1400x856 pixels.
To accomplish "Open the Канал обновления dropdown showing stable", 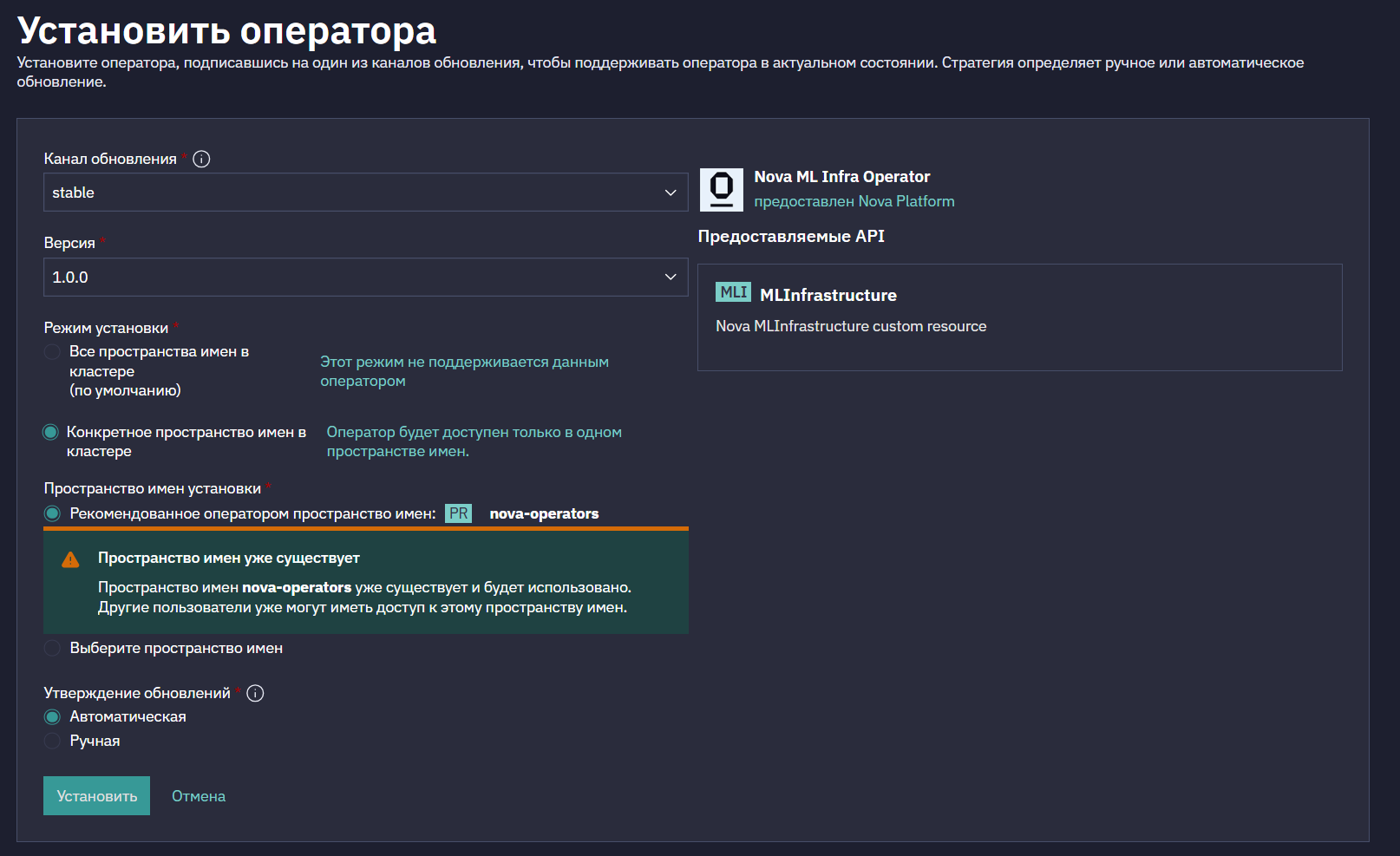I will 365,193.
